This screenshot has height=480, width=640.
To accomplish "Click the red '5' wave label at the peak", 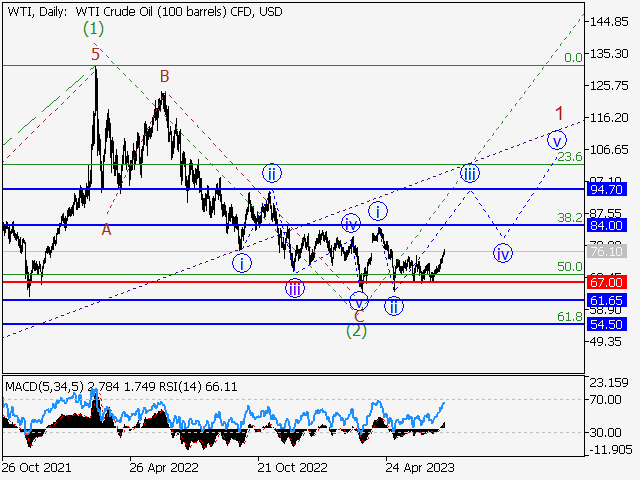I will click(x=95, y=54).
